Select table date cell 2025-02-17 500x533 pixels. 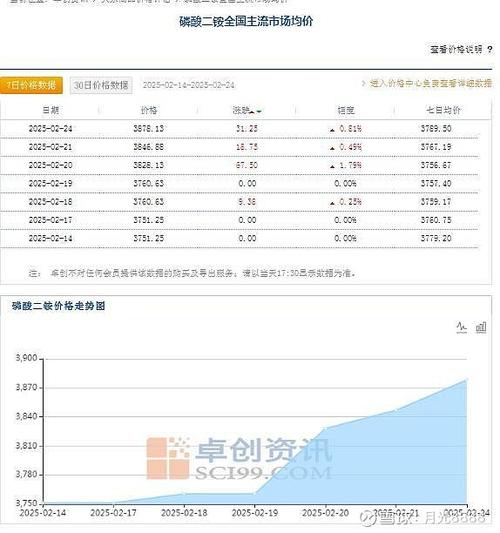pos(50,220)
